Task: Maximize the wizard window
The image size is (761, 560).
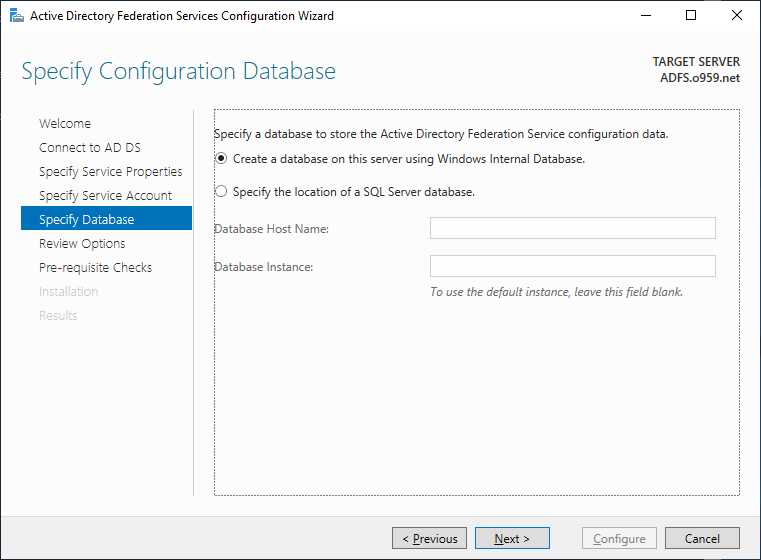Action: tap(691, 16)
